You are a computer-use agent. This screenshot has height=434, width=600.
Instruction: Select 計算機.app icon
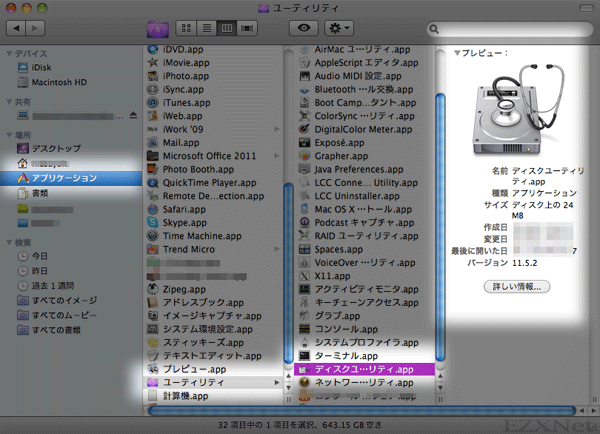coord(153,396)
